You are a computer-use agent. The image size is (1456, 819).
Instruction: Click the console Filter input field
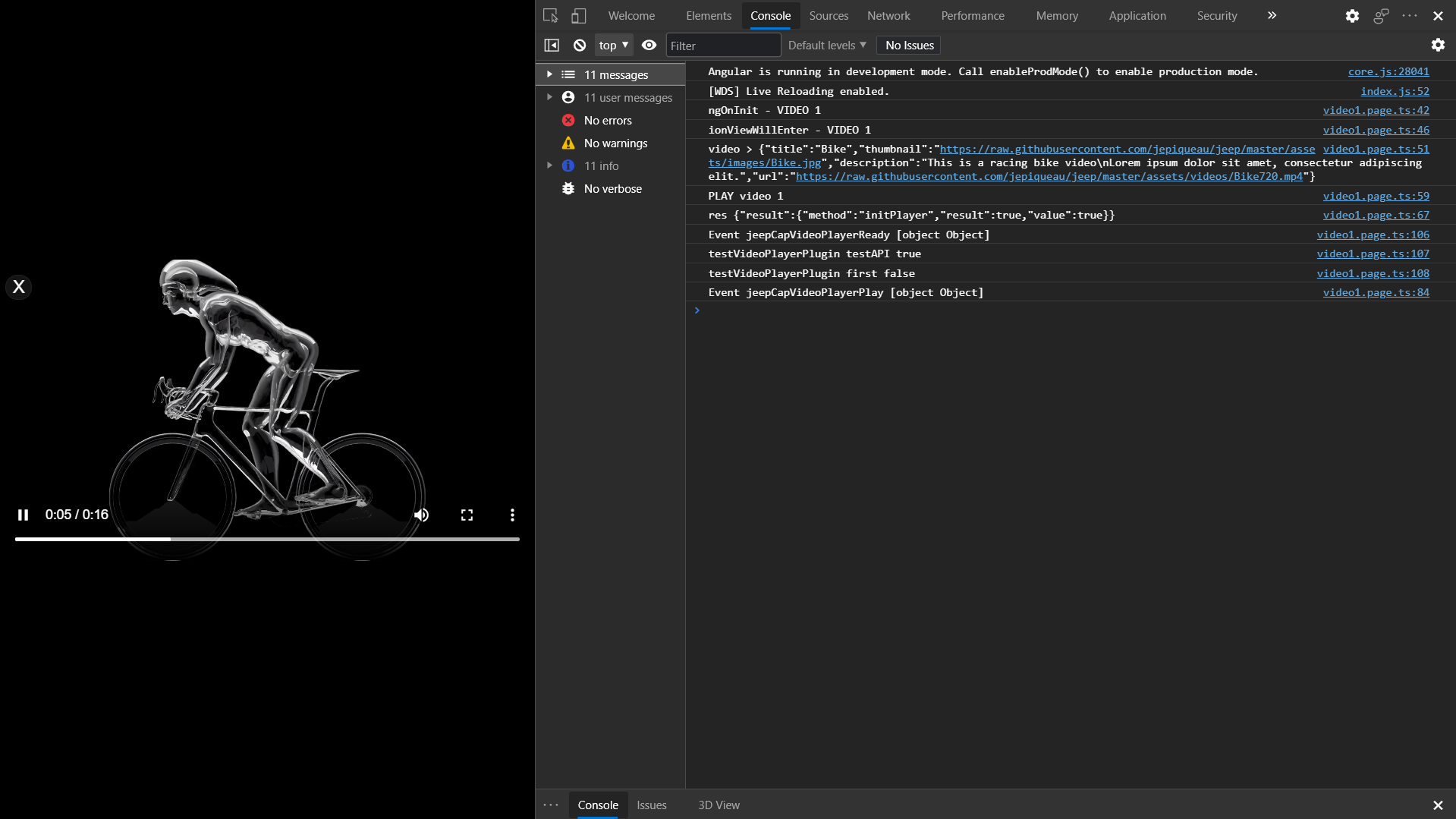tap(722, 45)
